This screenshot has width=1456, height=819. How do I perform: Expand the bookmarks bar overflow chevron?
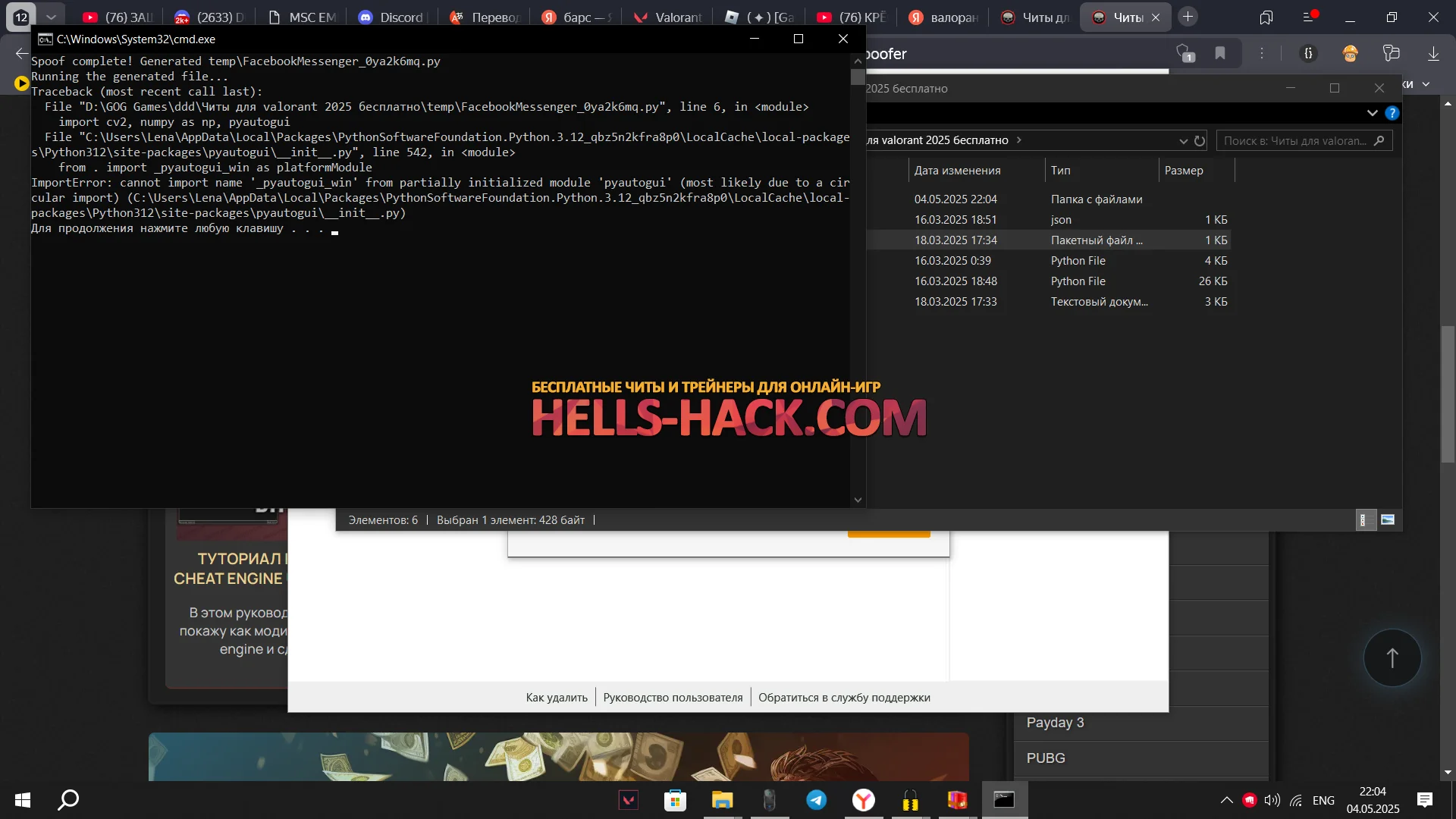tap(1426, 84)
